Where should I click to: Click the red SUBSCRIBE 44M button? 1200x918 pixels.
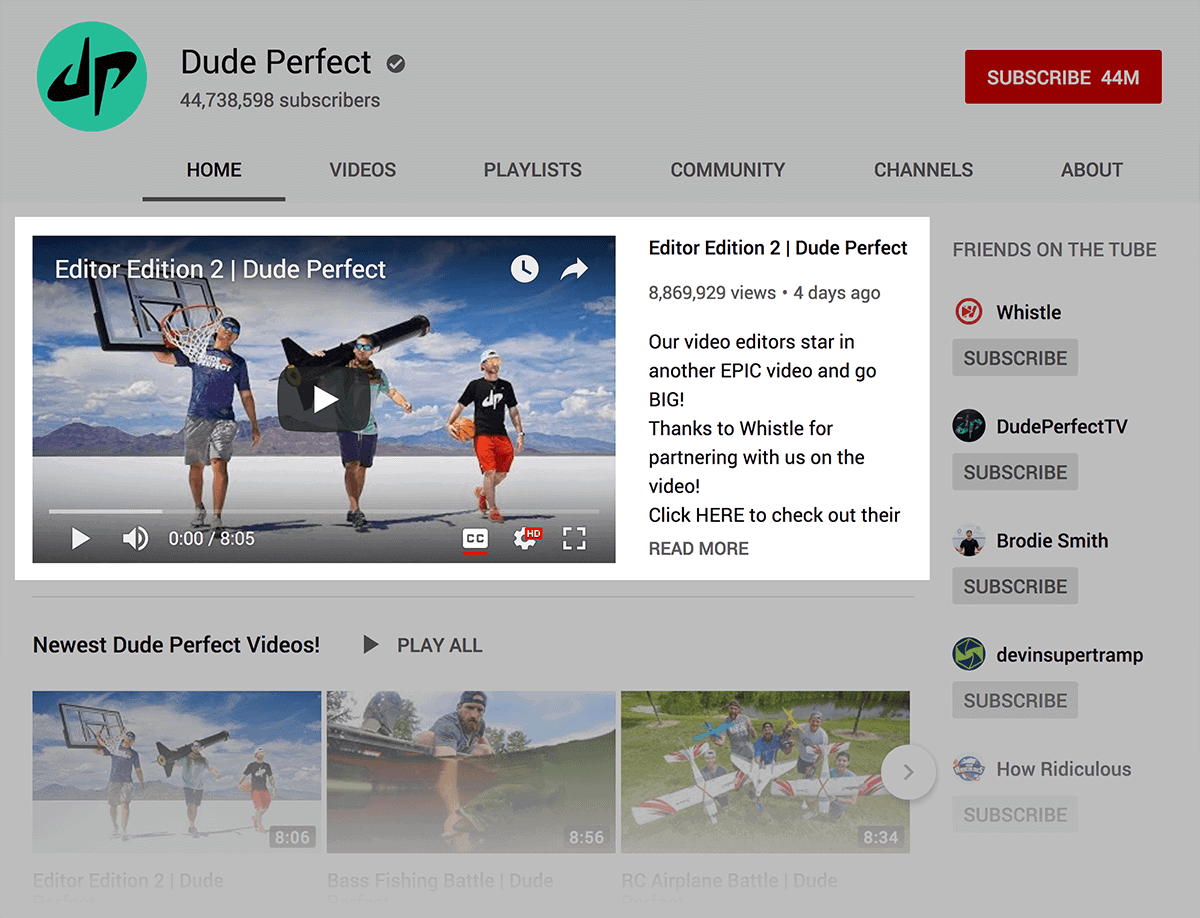[1063, 77]
